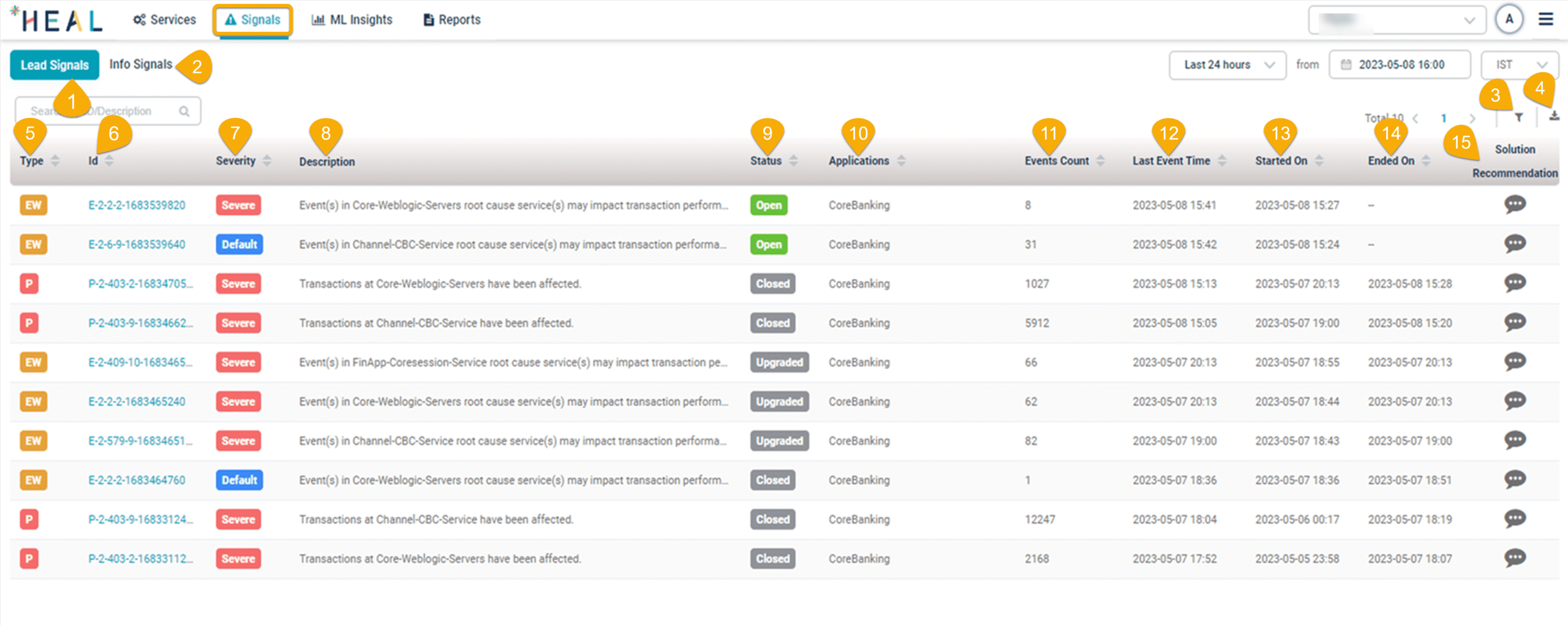This screenshot has height=625, width=1568.
Task: Sort table by Severity column
Action: pyautogui.click(x=267, y=161)
